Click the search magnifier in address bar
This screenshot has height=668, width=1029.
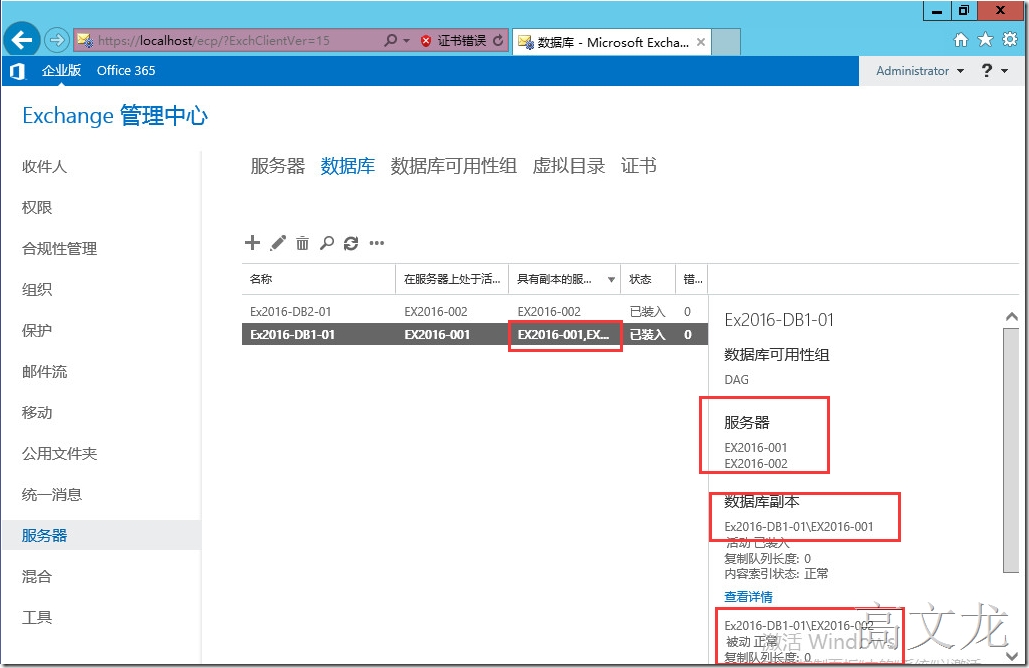click(x=390, y=40)
